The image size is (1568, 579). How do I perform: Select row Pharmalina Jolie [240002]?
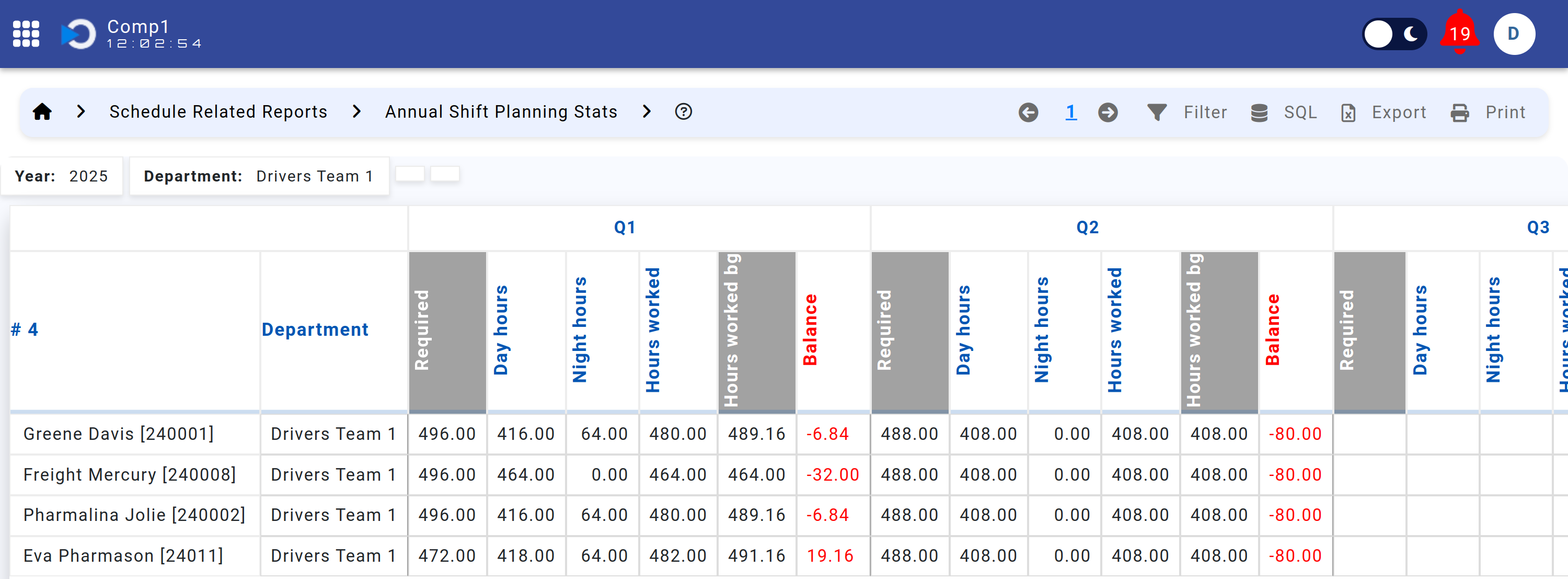134,515
